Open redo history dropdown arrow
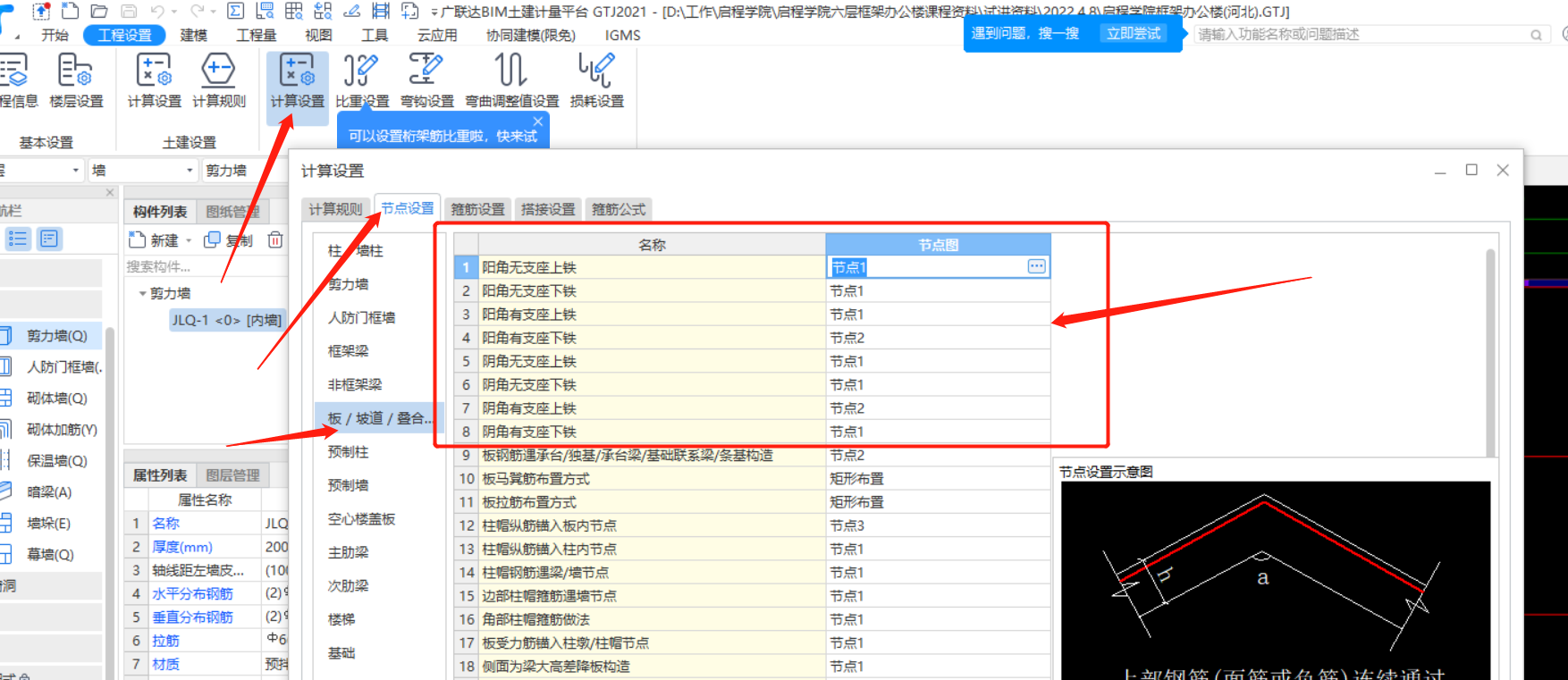 (213, 12)
